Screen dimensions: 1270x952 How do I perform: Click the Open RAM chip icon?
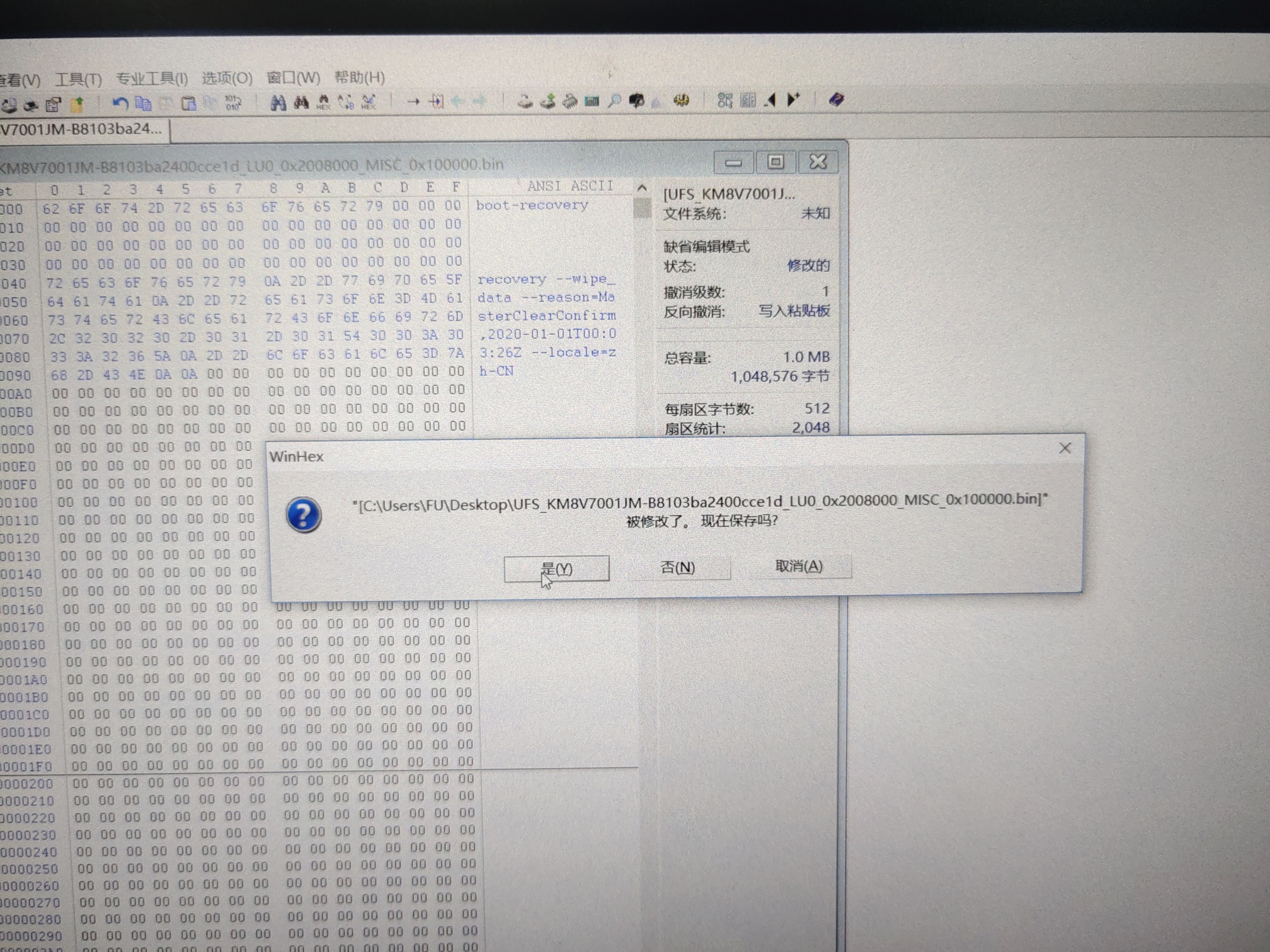(x=569, y=101)
